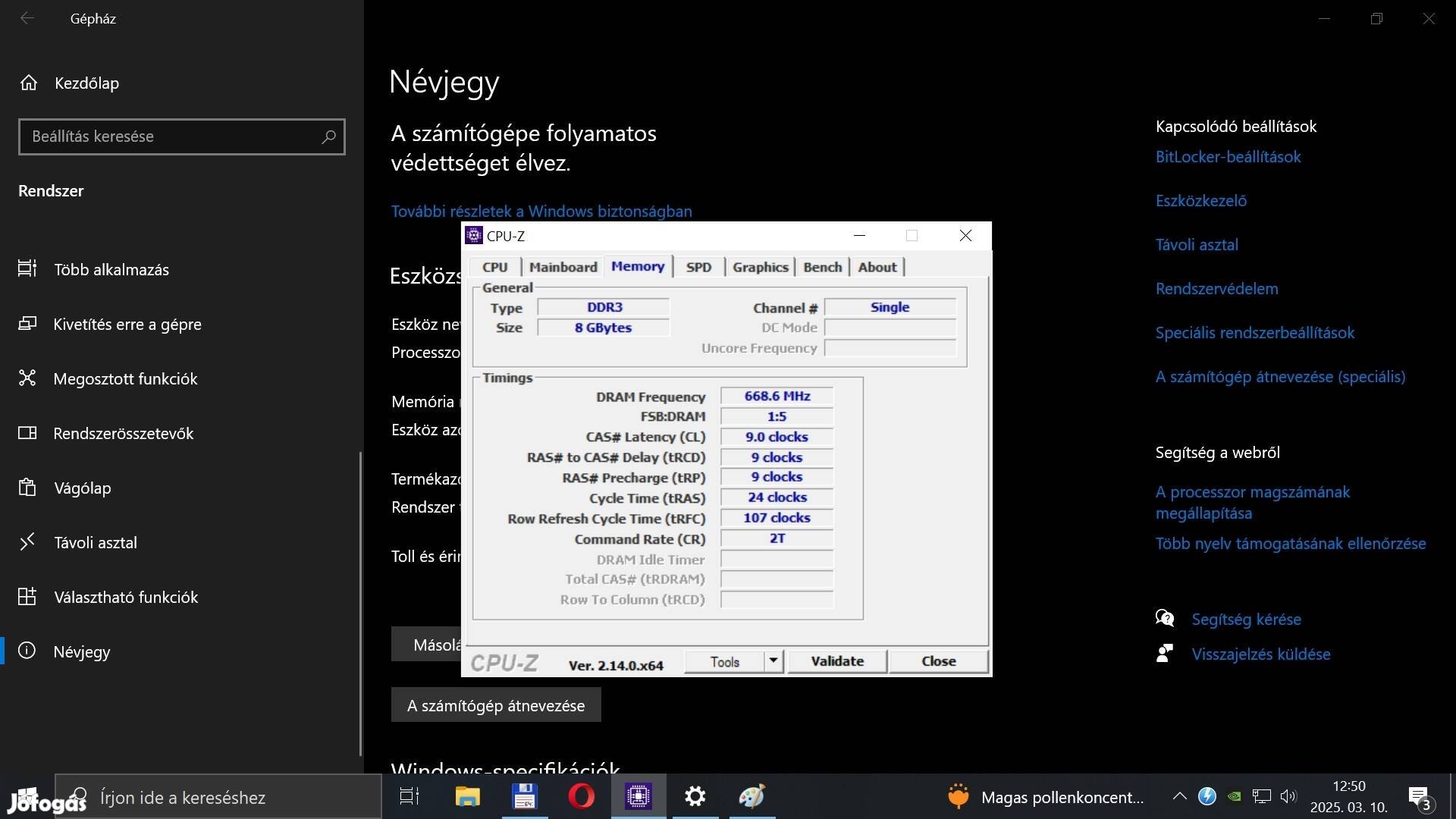Open Rendszervédelem link
This screenshot has height=819, width=1456.
point(1216,288)
